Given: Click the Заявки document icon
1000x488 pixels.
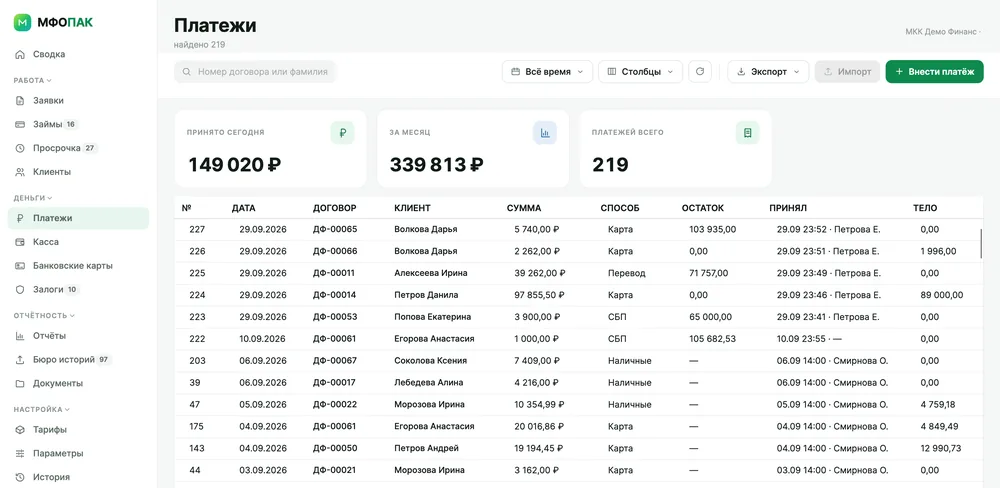Looking at the screenshot, I should coord(20,101).
